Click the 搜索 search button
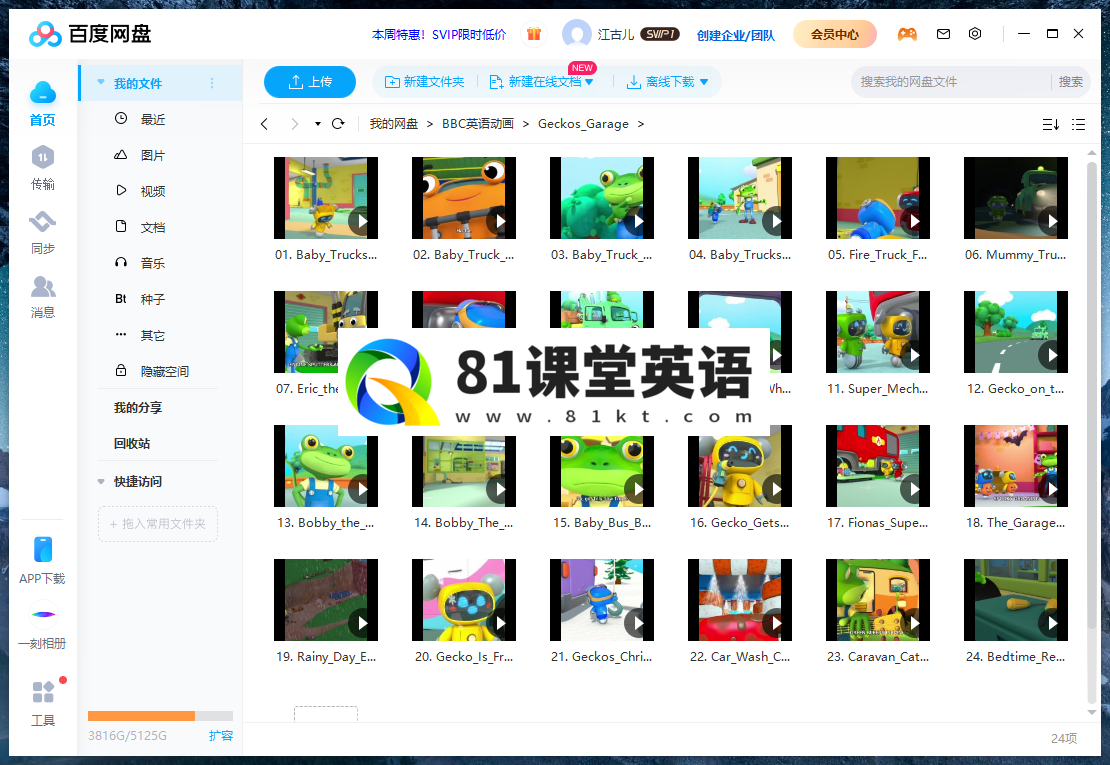The width and height of the screenshot is (1110, 765). click(1070, 82)
